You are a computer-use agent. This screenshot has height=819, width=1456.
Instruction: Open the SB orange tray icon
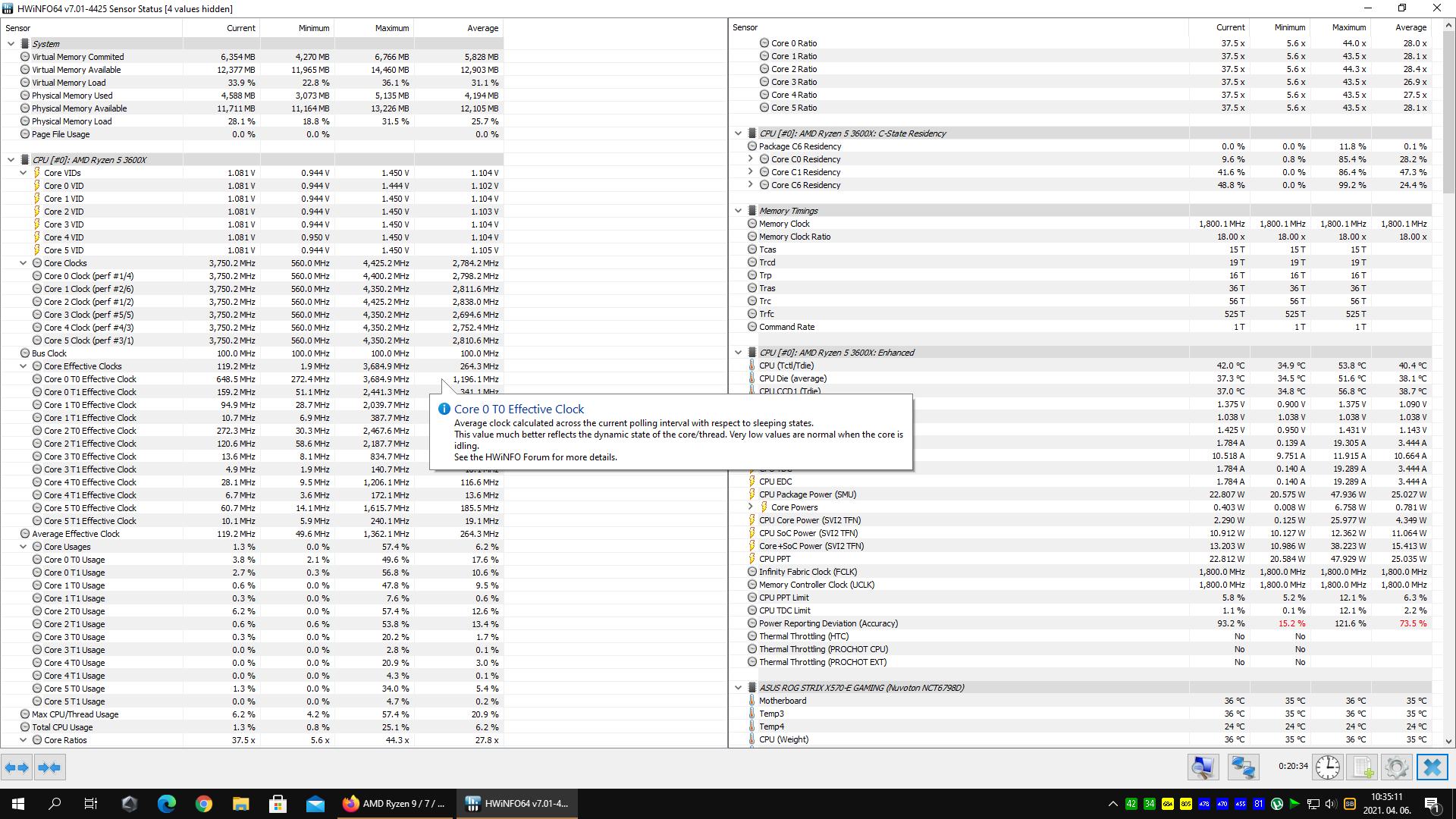(1350, 804)
